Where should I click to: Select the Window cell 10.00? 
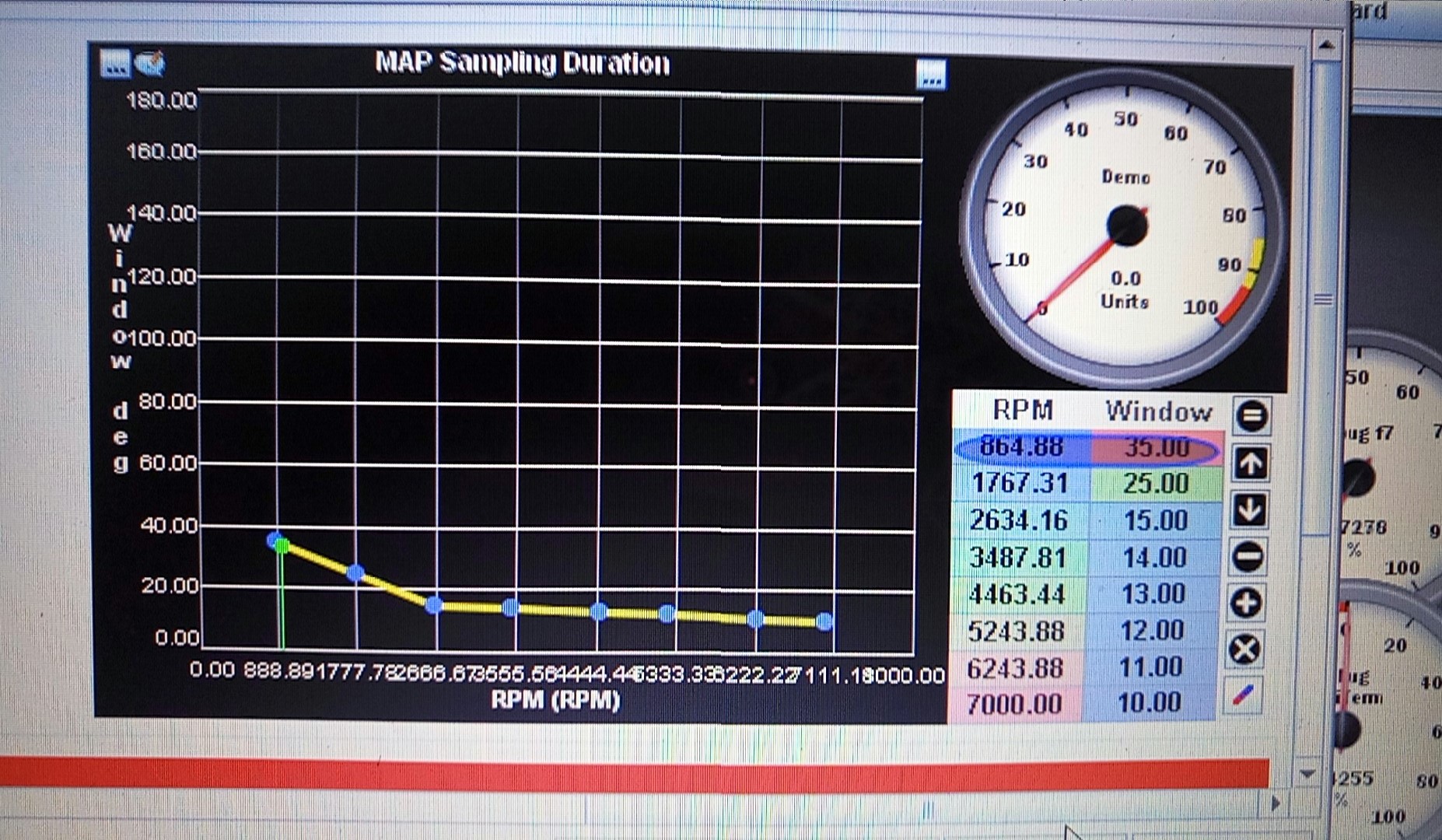pyautogui.click(x=1150, y=703)
